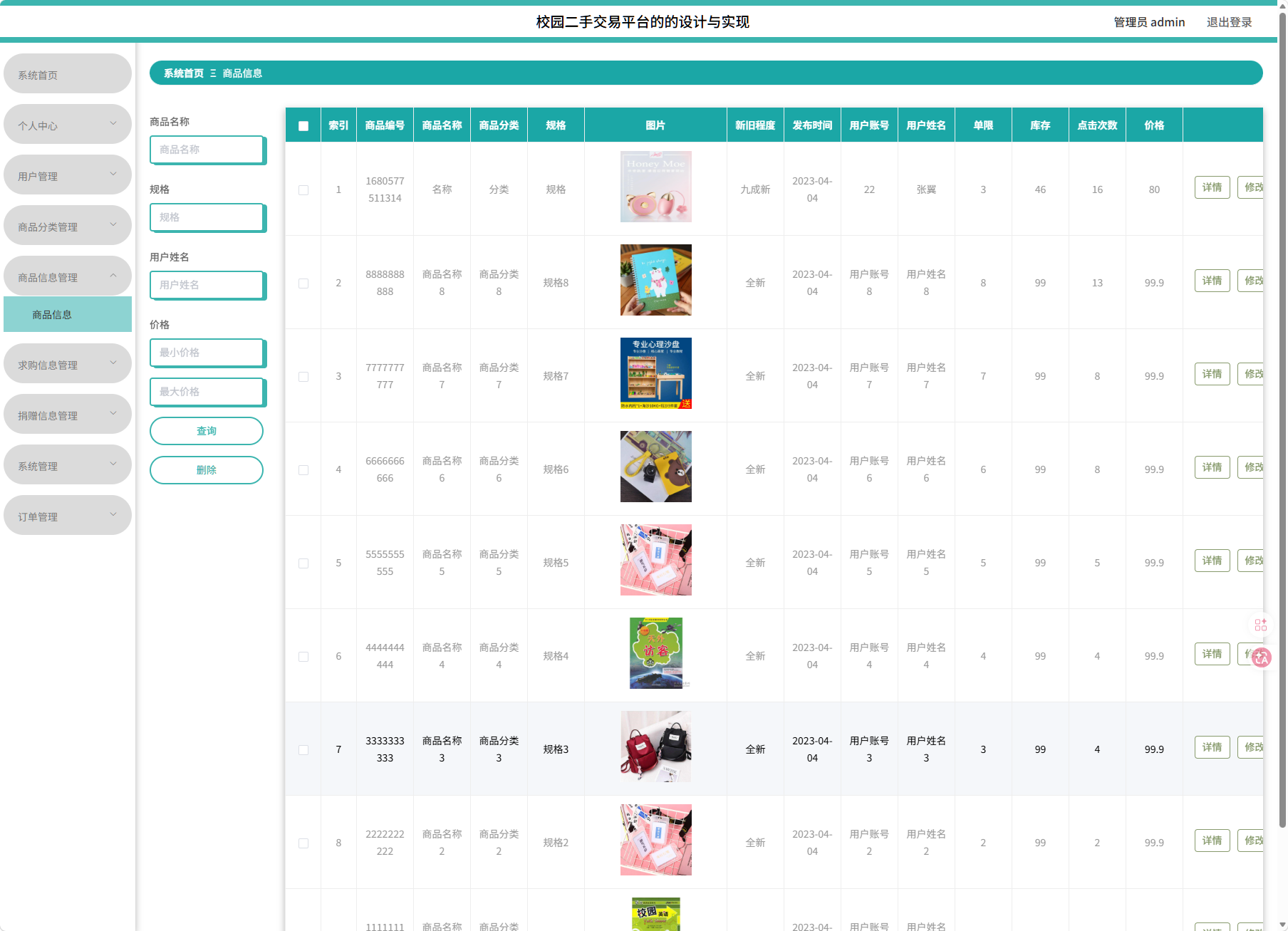Expand the 捐赠信息管理 menu chevron
The height and width of the screenshot is (931, 1288).
(113, 413)
